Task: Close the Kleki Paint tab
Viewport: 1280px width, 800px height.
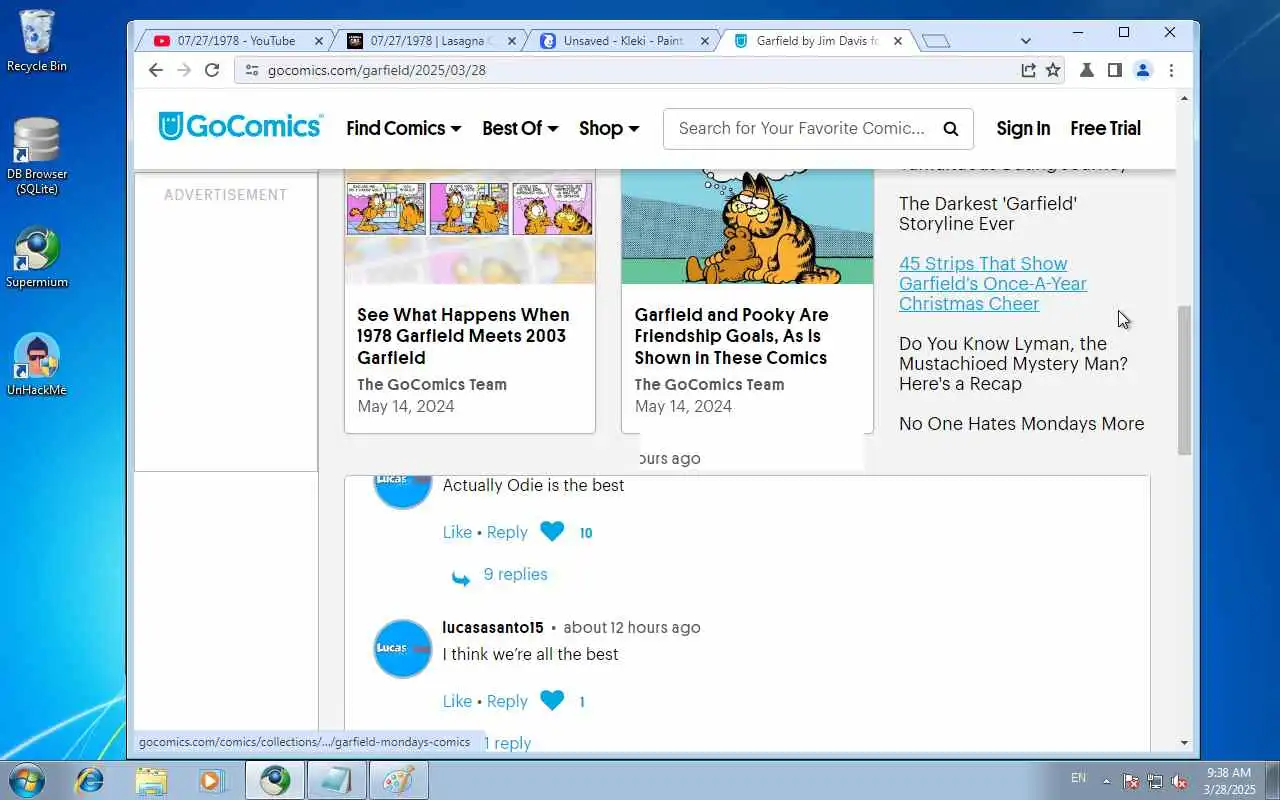Action: pyautogui.click(x=704, y=41)
